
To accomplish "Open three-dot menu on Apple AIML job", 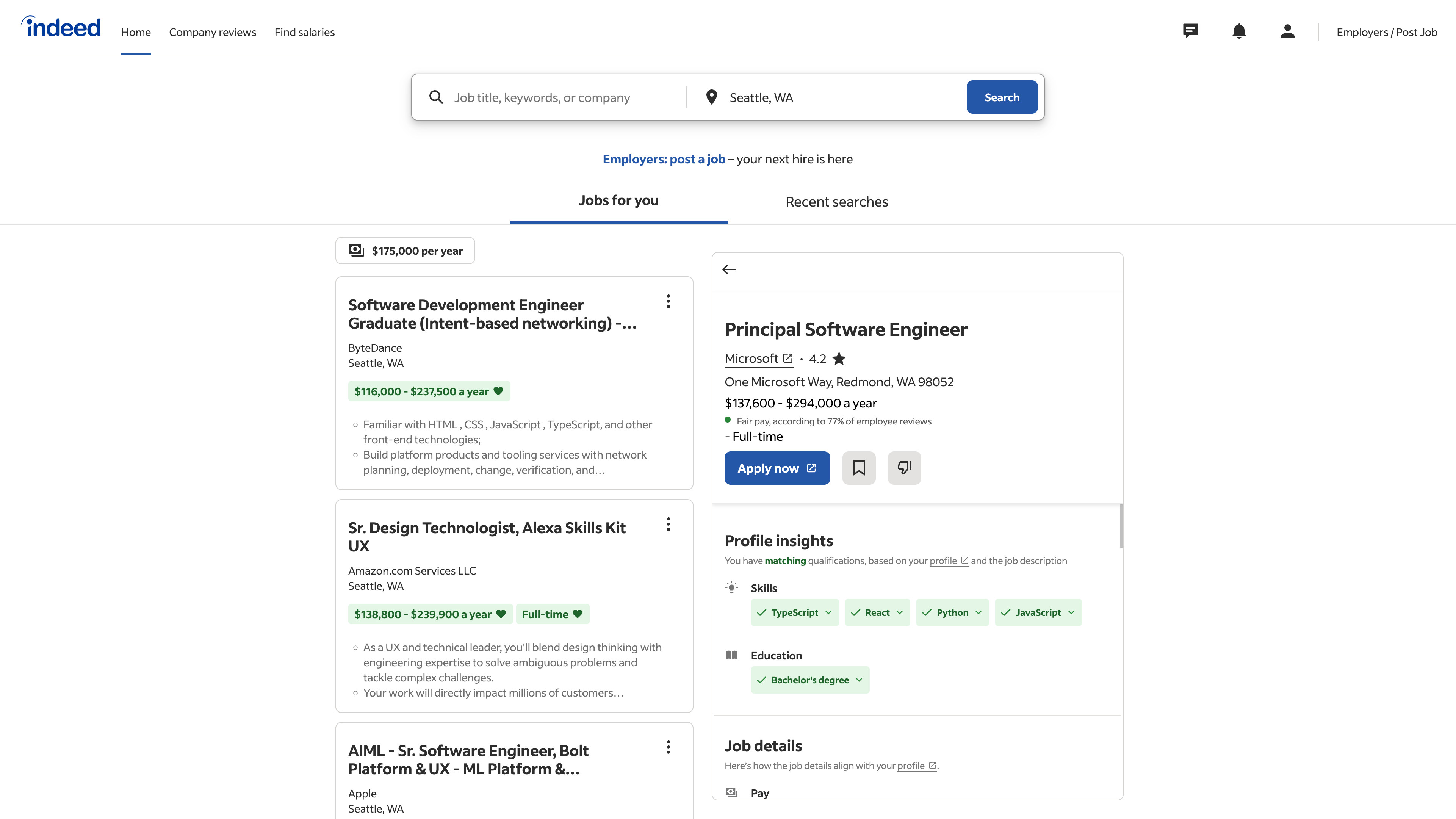I will (x=668, y=747).
